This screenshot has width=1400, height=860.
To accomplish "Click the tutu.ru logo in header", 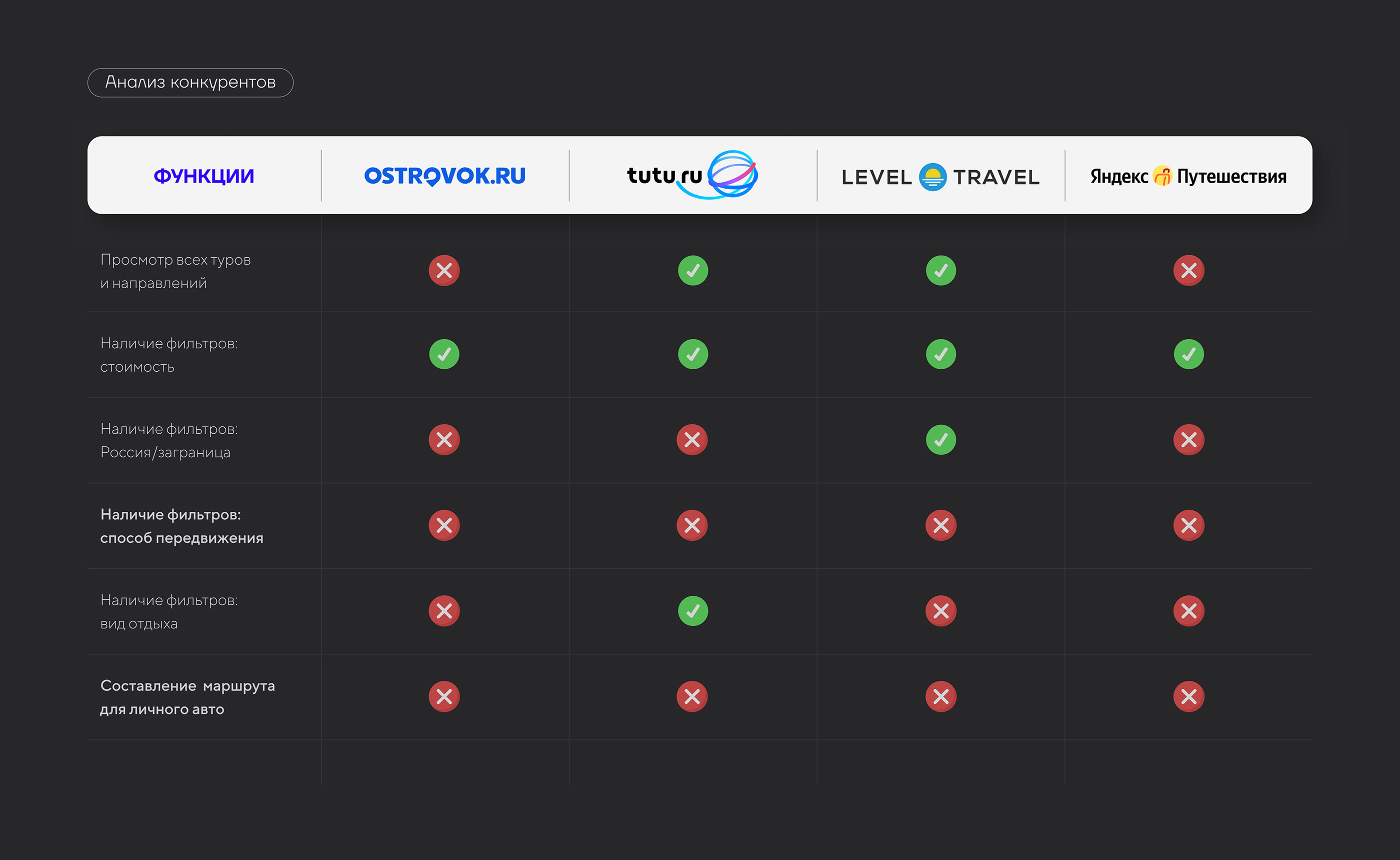I will point(692,175).
